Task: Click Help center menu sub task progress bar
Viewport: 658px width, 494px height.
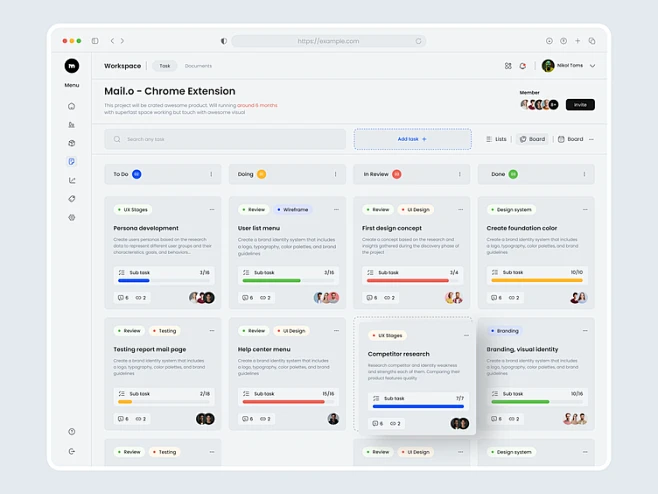Action: (288, 402)
